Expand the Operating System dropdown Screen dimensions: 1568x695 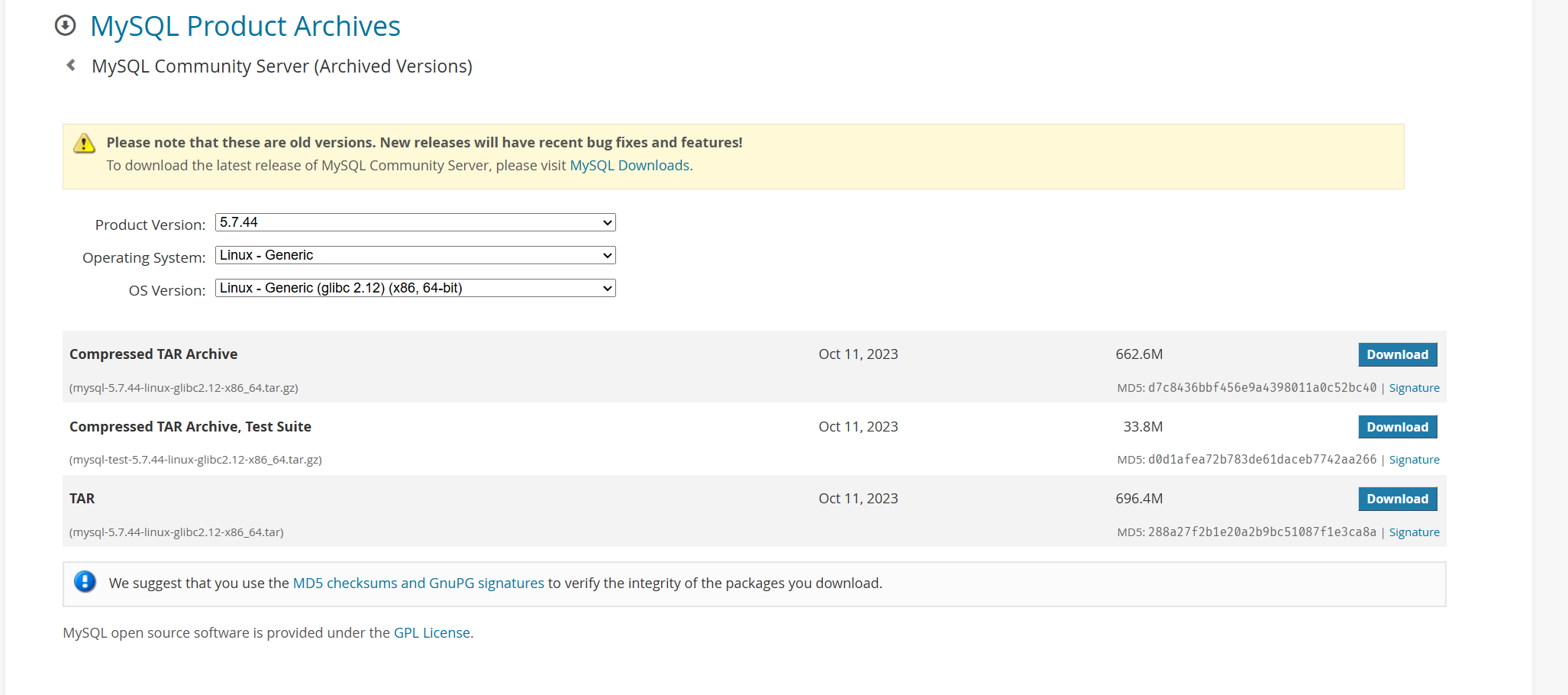point(415,255)
